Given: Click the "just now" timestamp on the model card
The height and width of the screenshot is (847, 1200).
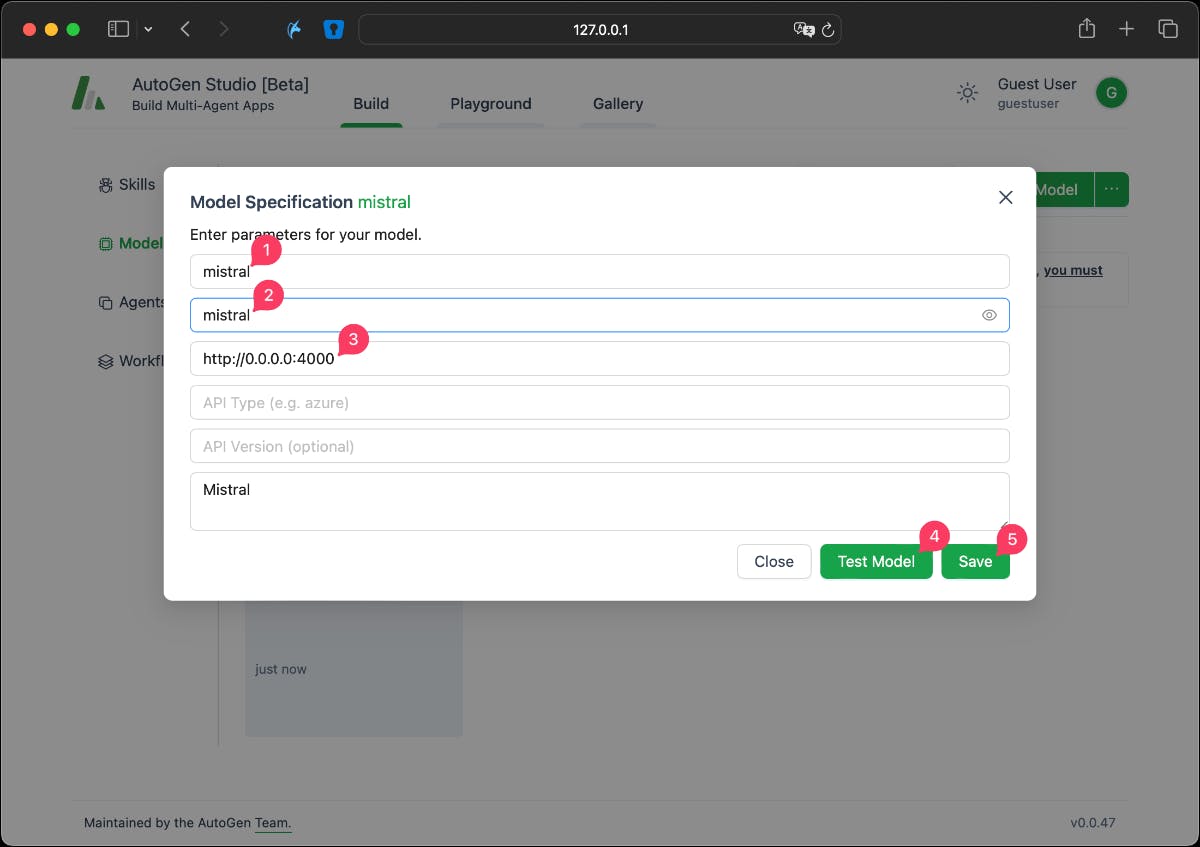Looking at the screenshot, I should pyautogui.click(x=281, y=669).
